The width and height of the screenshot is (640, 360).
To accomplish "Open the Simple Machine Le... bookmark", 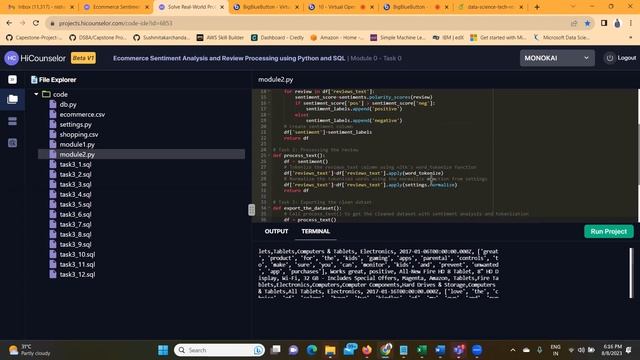I will pos(398,38).
